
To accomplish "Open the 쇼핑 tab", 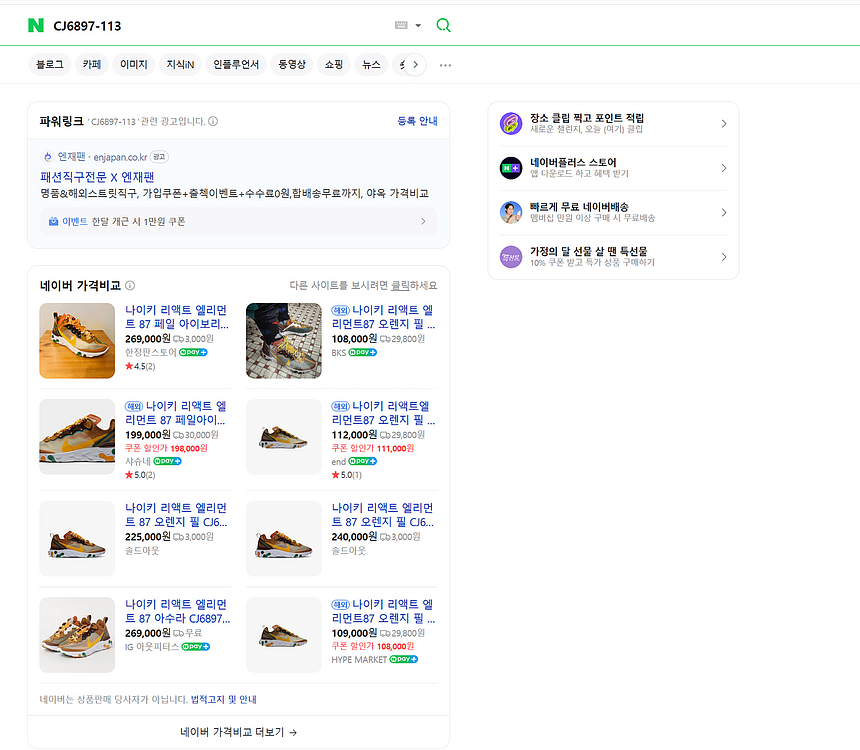I will coord(333,65).
